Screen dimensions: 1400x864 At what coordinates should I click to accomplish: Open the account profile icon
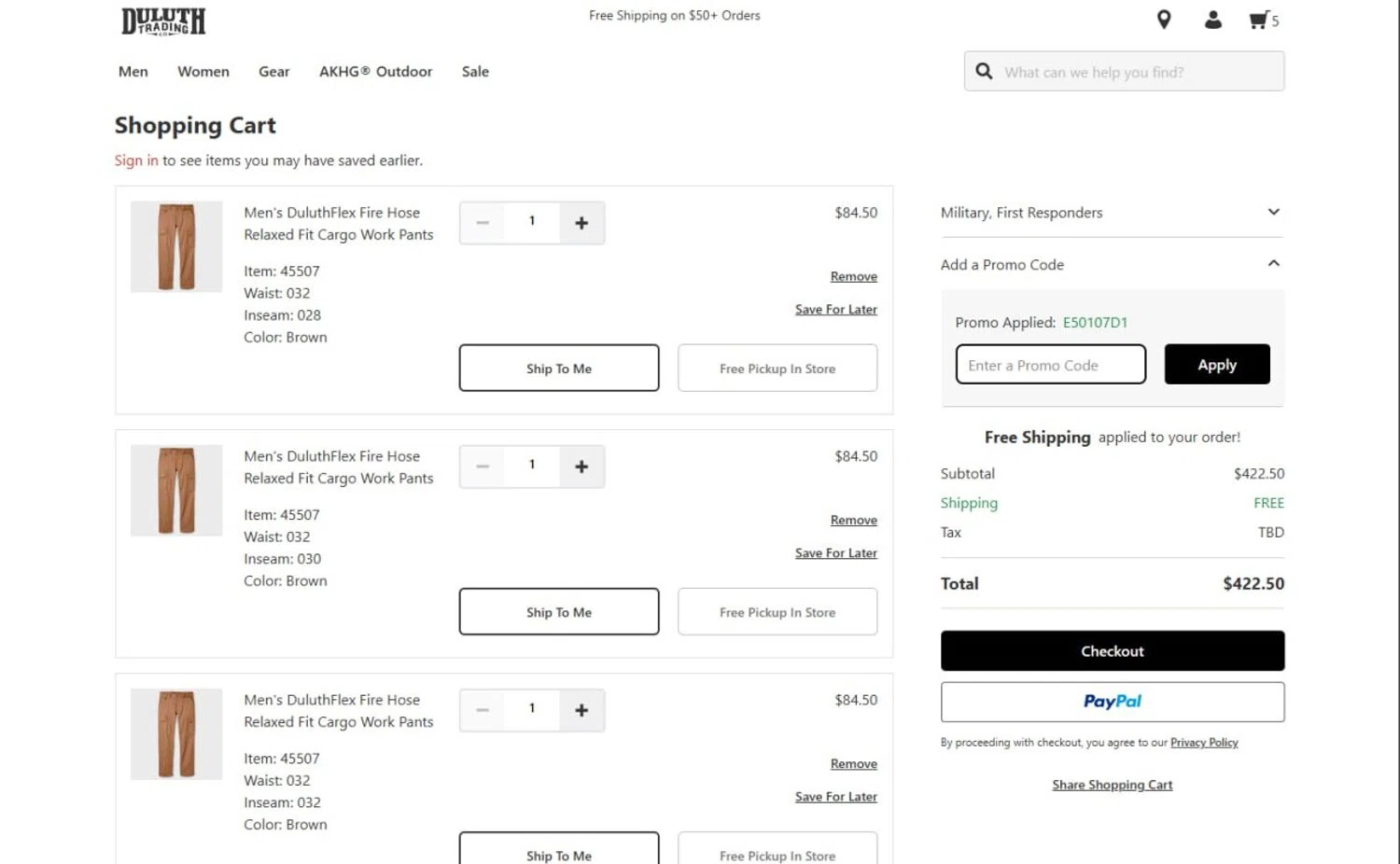pyautogui.click(x=1212, y=20)
